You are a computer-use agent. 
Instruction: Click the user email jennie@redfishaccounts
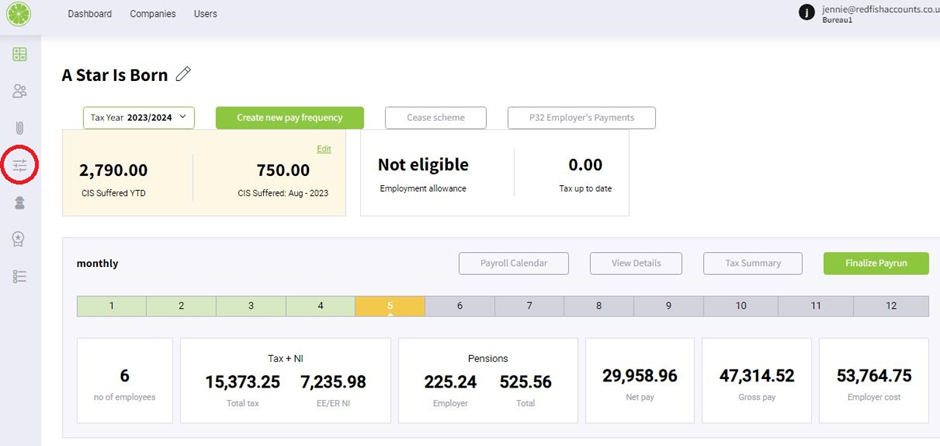[x=881, y=10]
